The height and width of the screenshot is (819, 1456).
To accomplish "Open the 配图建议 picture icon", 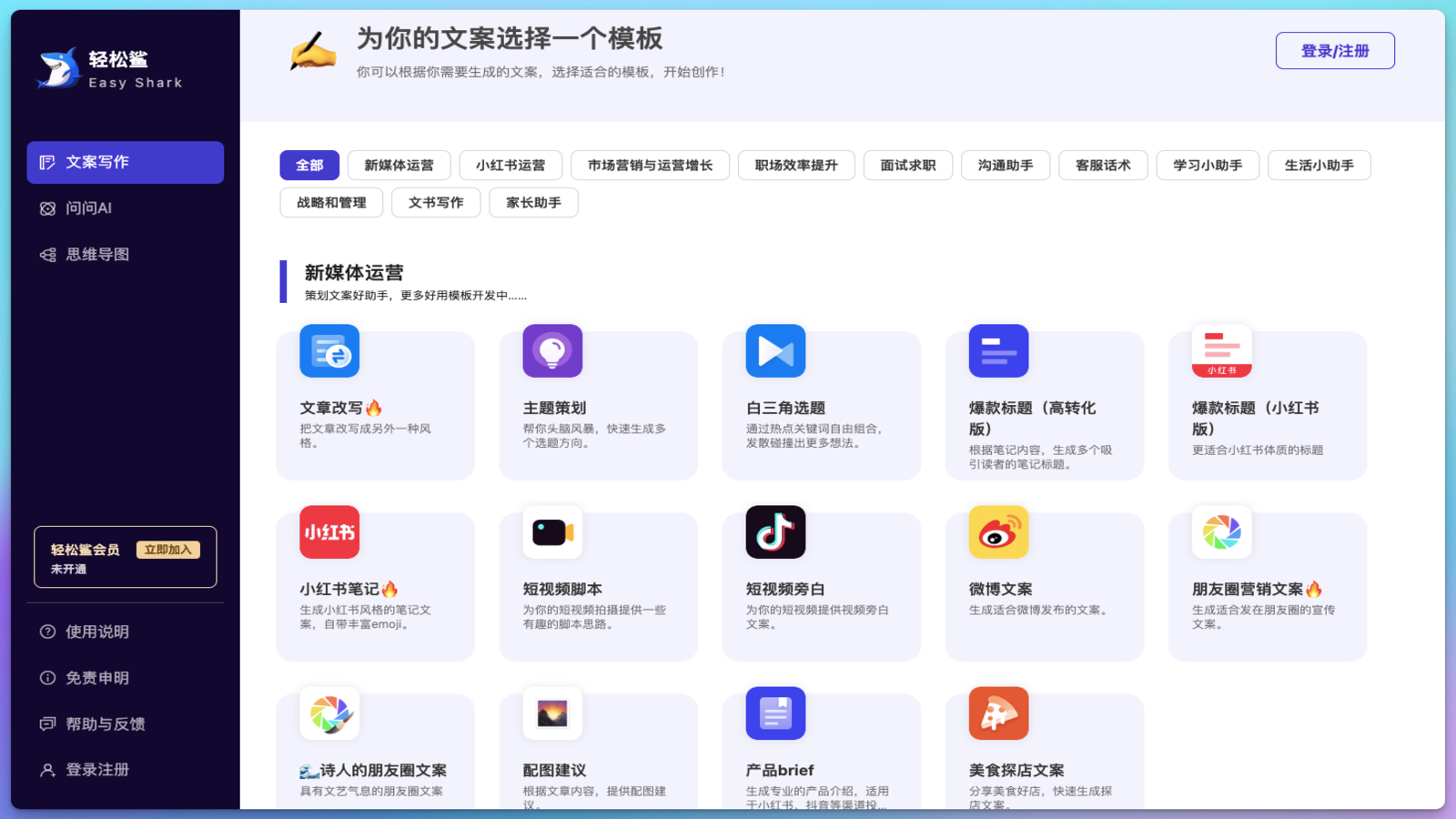I will 552,713.
